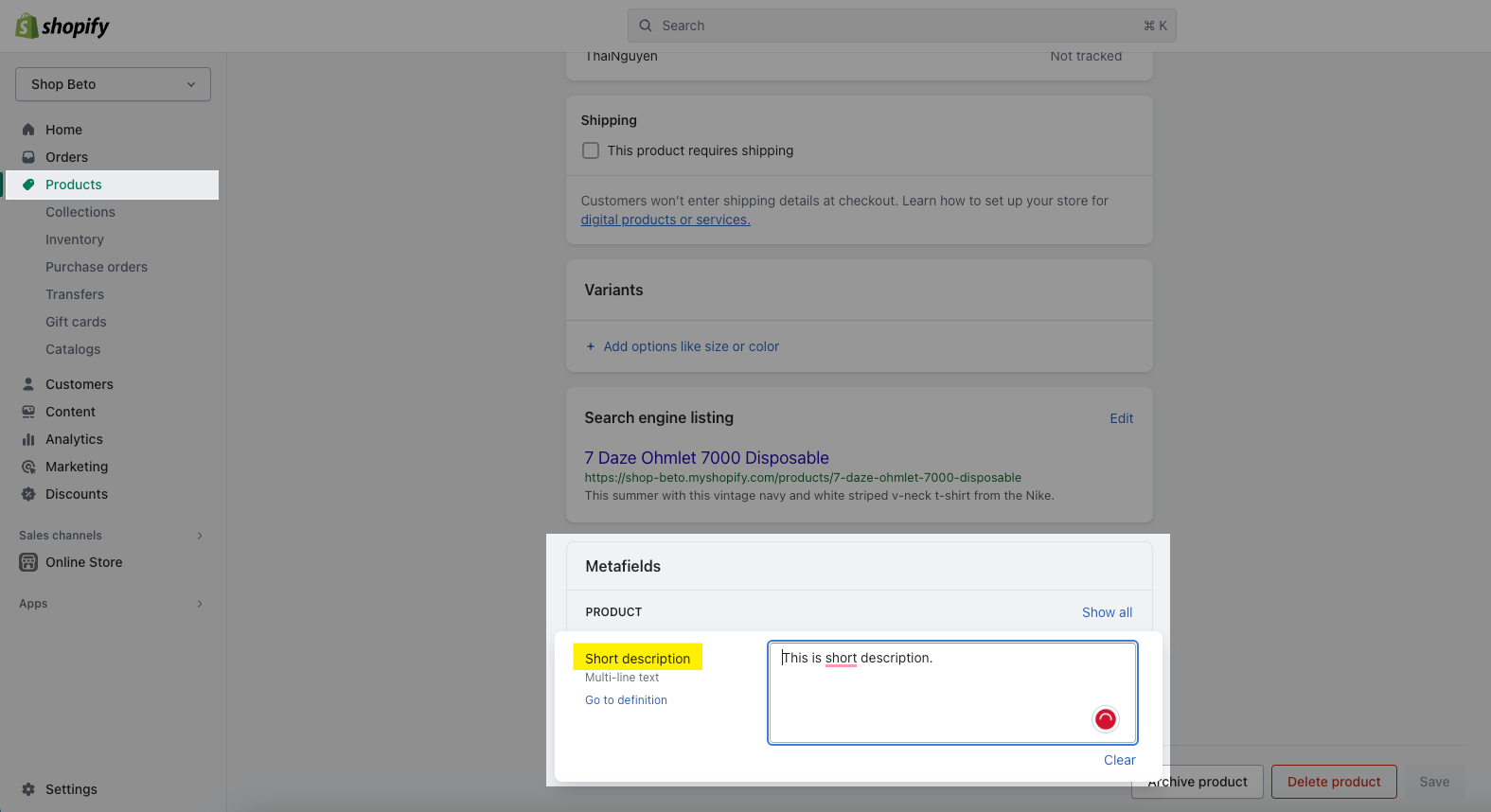This screenshot has height=812, width=1491.
Task: Open the Shop Beto store switcher dropdown
Action: click(x=113, y=84)
